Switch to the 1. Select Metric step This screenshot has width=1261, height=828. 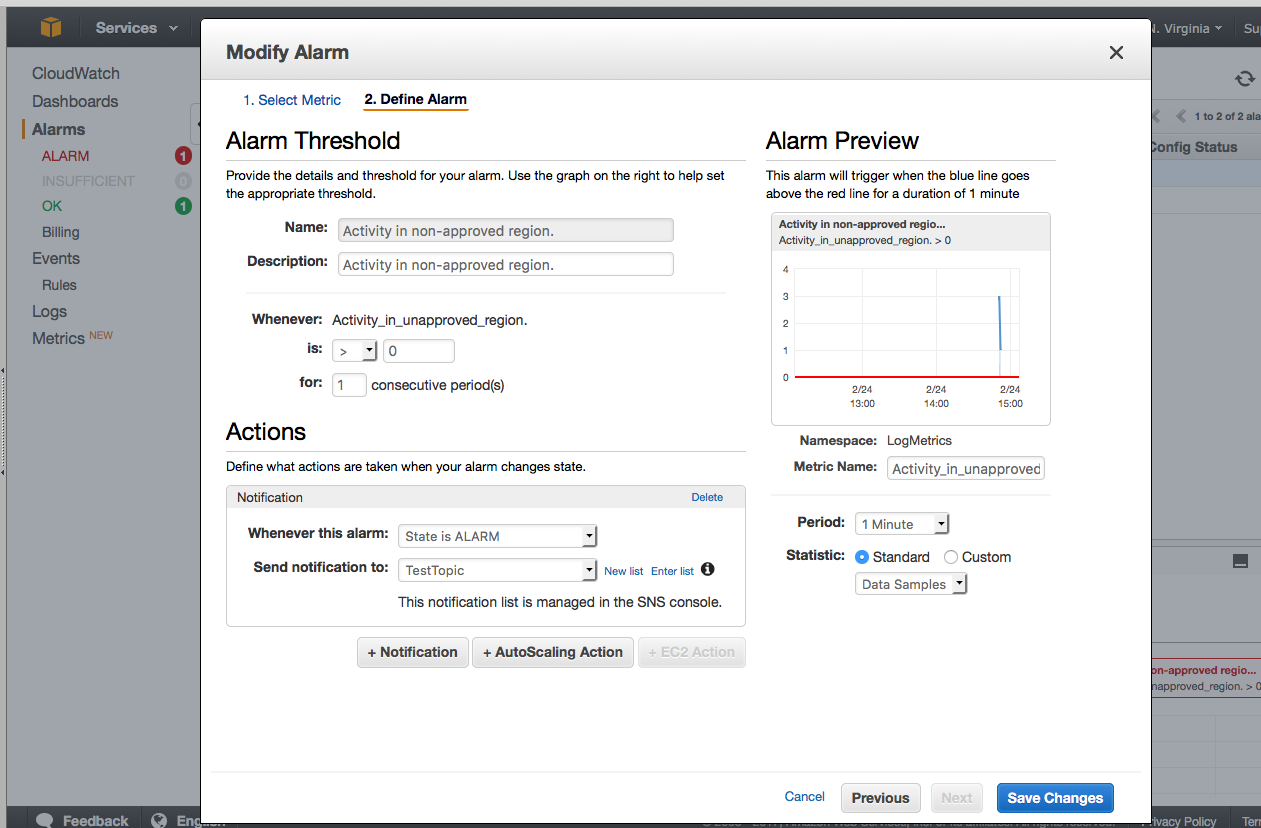click(x=292, y=100)
